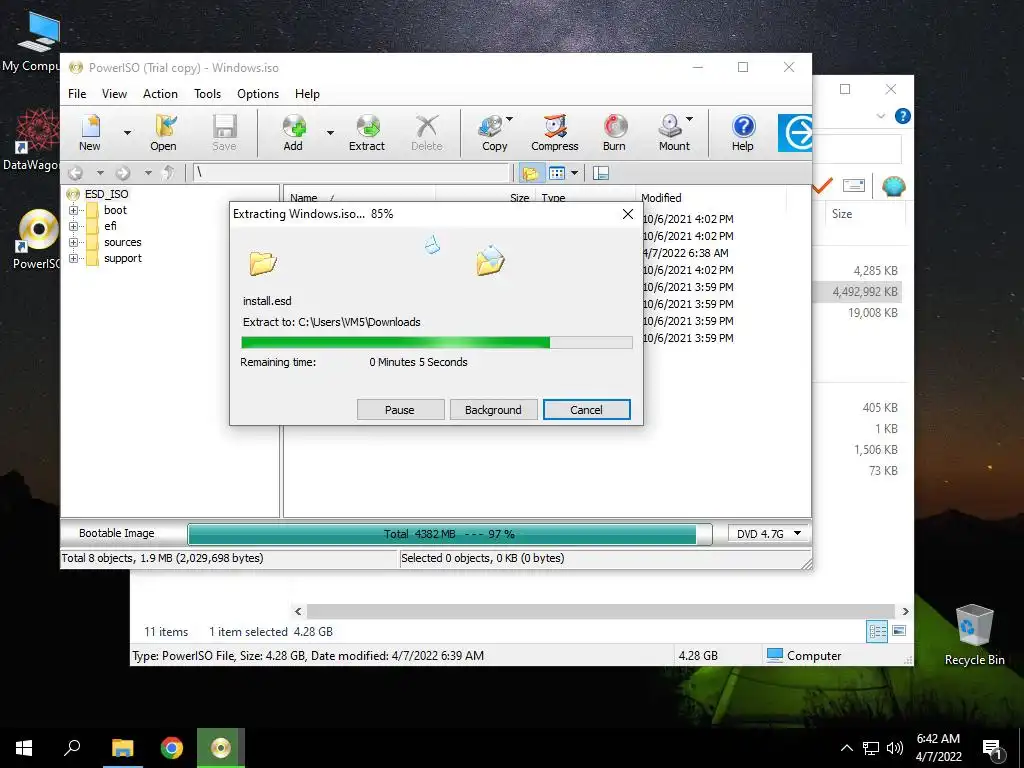1024x768 pixels.
Task: Click the Forward navigation arrow icon
Action: [123, 173]
